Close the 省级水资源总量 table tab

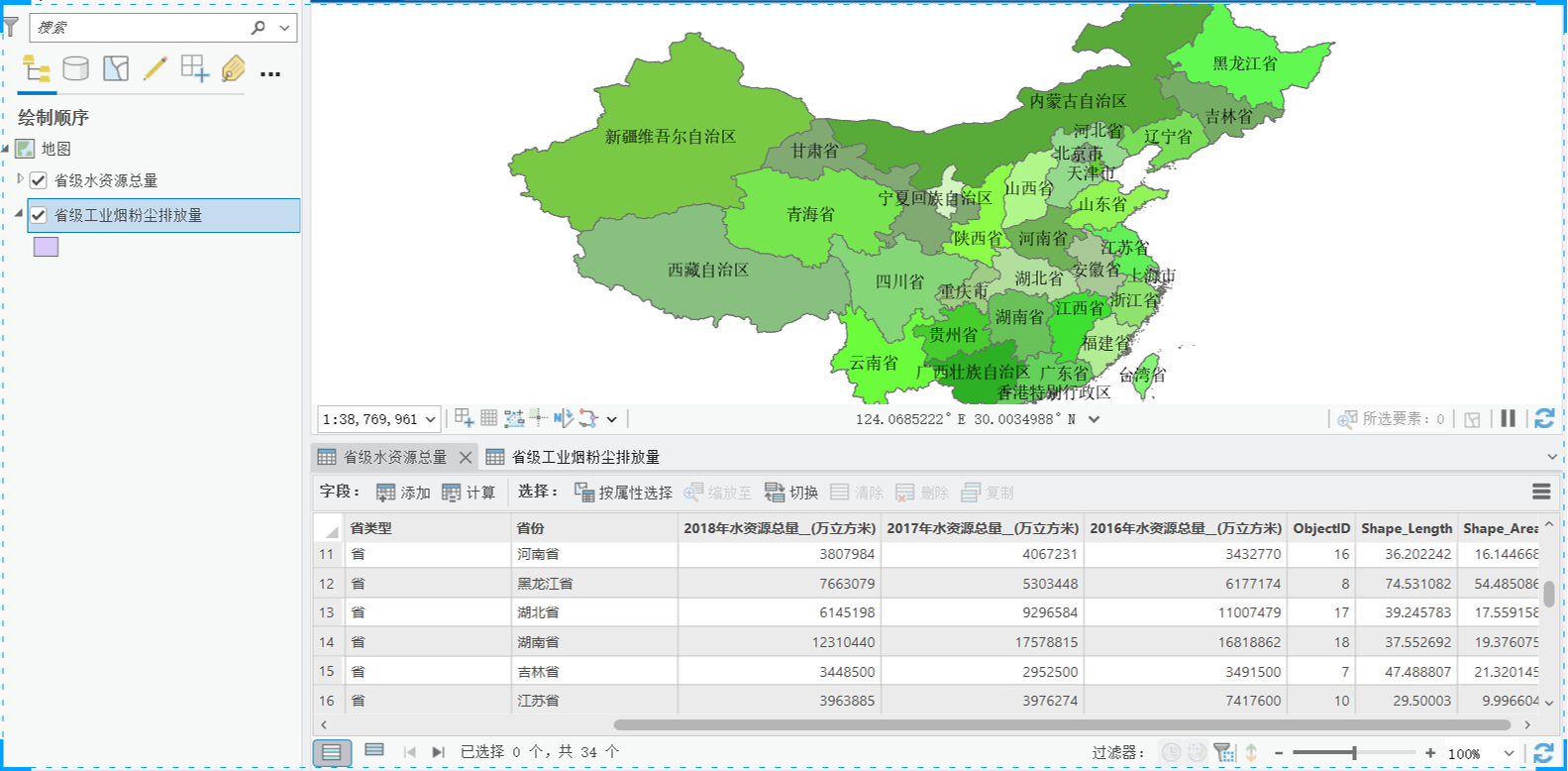tap(466, 457)
